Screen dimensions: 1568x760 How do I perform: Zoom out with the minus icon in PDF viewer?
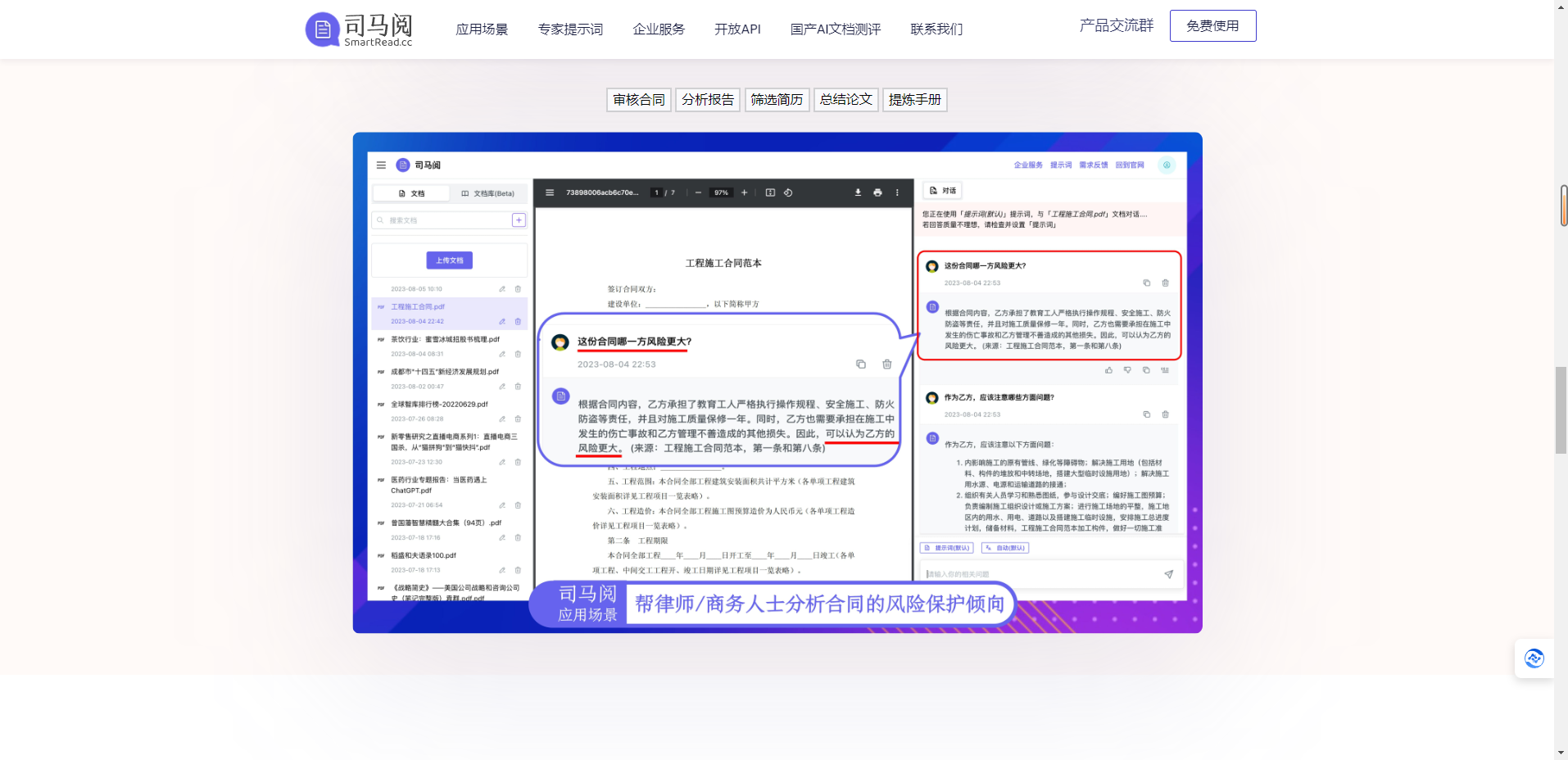pos(698,192)
